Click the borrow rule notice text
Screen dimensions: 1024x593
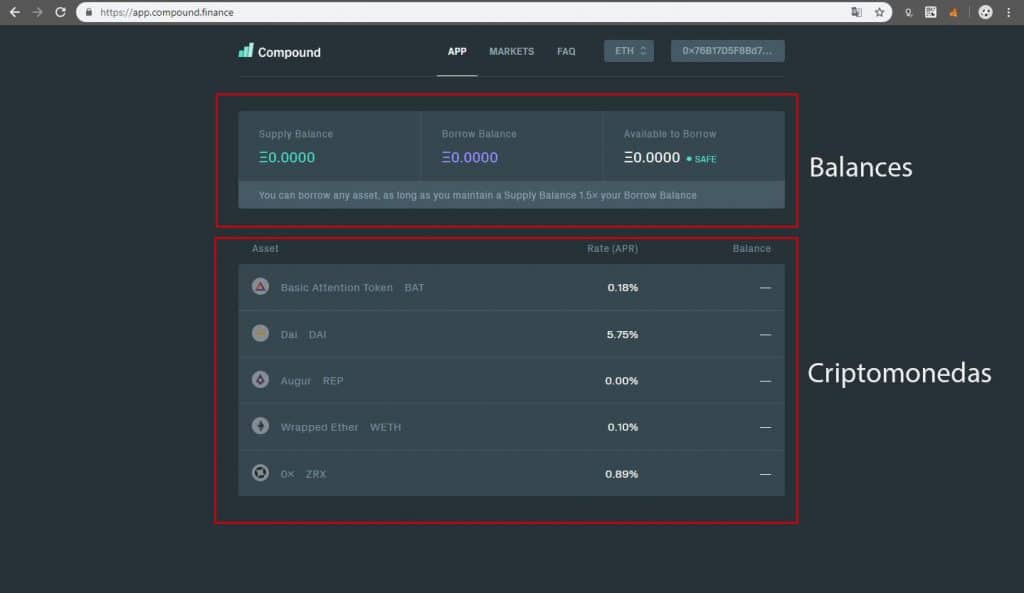(477, 195)
